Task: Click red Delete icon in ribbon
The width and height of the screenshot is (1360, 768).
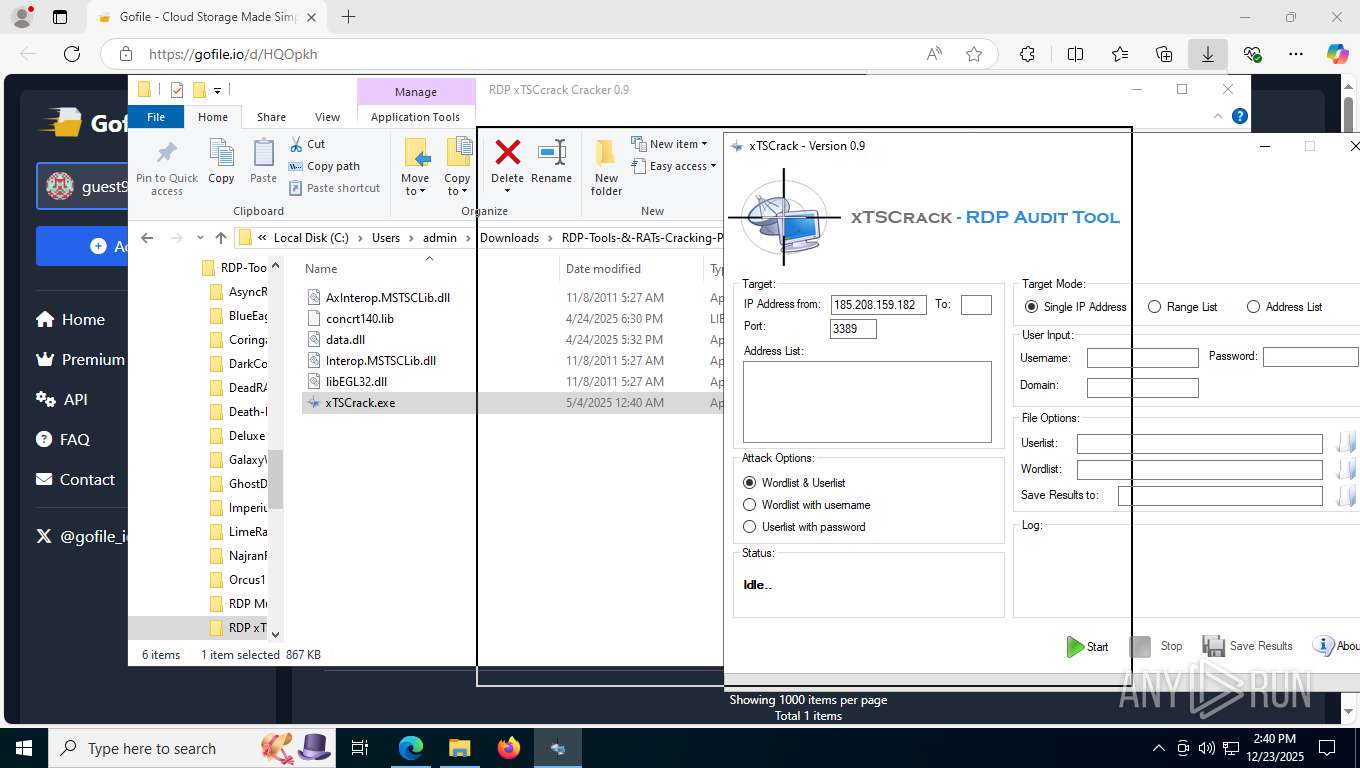Action: [x=508, y=153]
